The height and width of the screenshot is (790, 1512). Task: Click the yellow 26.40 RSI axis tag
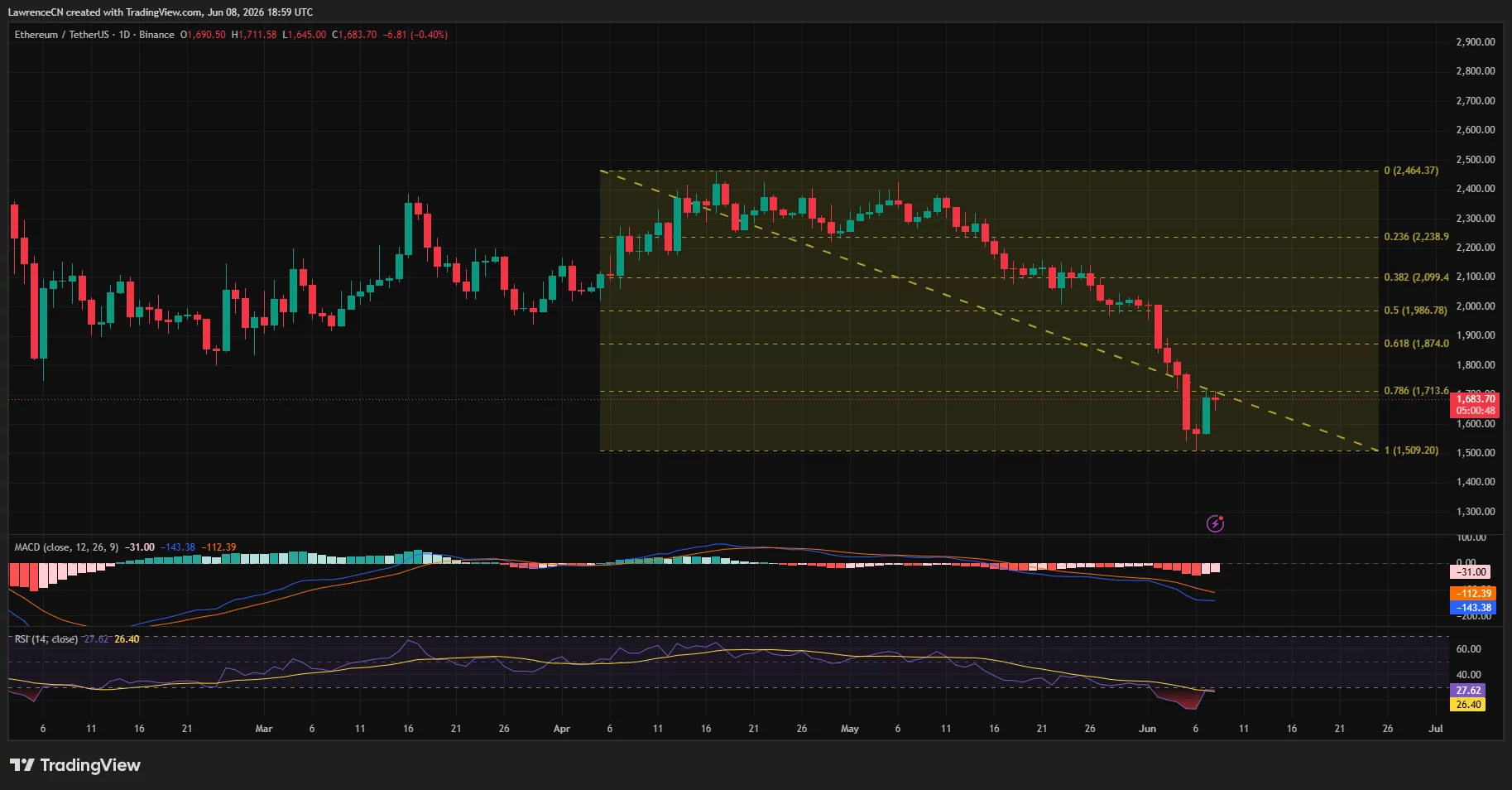[x=1468, y=705]
